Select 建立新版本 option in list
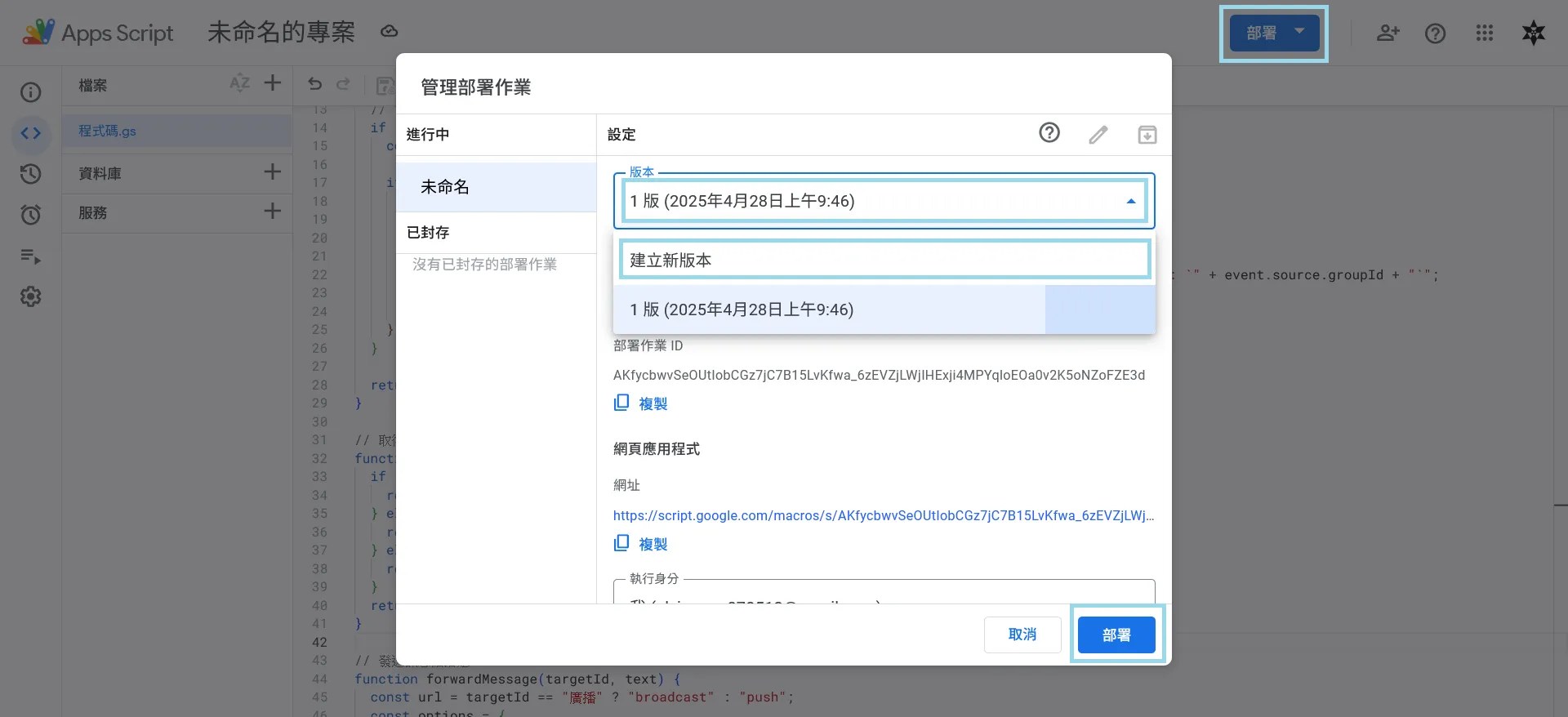1568x717 pixels. [x=884, y=260]
